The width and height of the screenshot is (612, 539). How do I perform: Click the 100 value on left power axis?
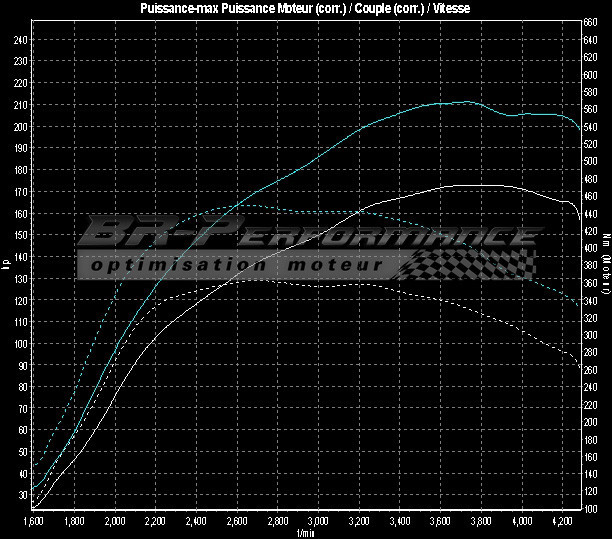(20, 344)
